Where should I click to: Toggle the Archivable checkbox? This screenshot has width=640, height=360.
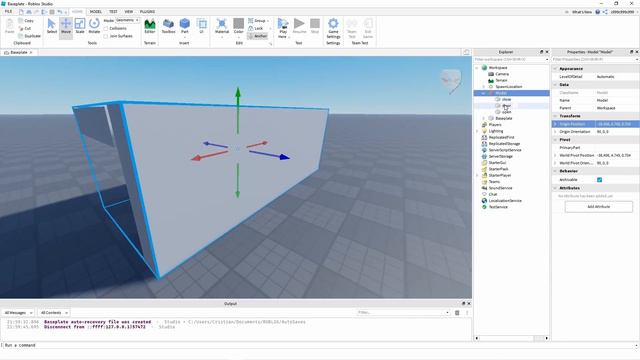[x=599, y=180]
